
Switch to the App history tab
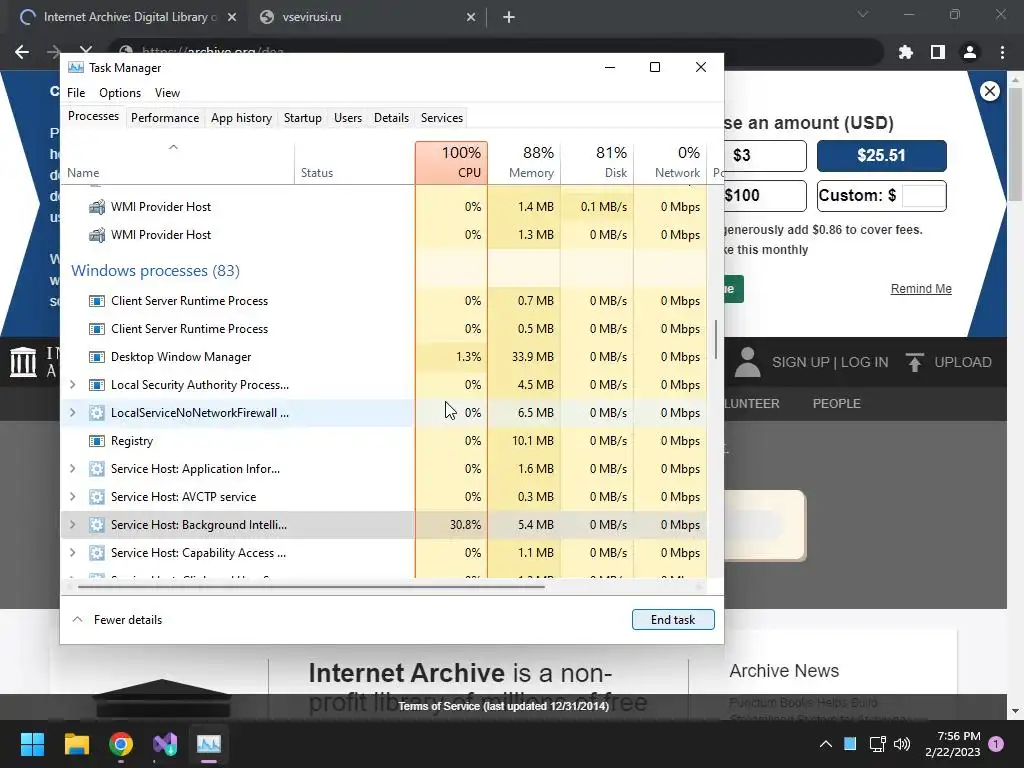pyautogui.click(x=241, y=118)
